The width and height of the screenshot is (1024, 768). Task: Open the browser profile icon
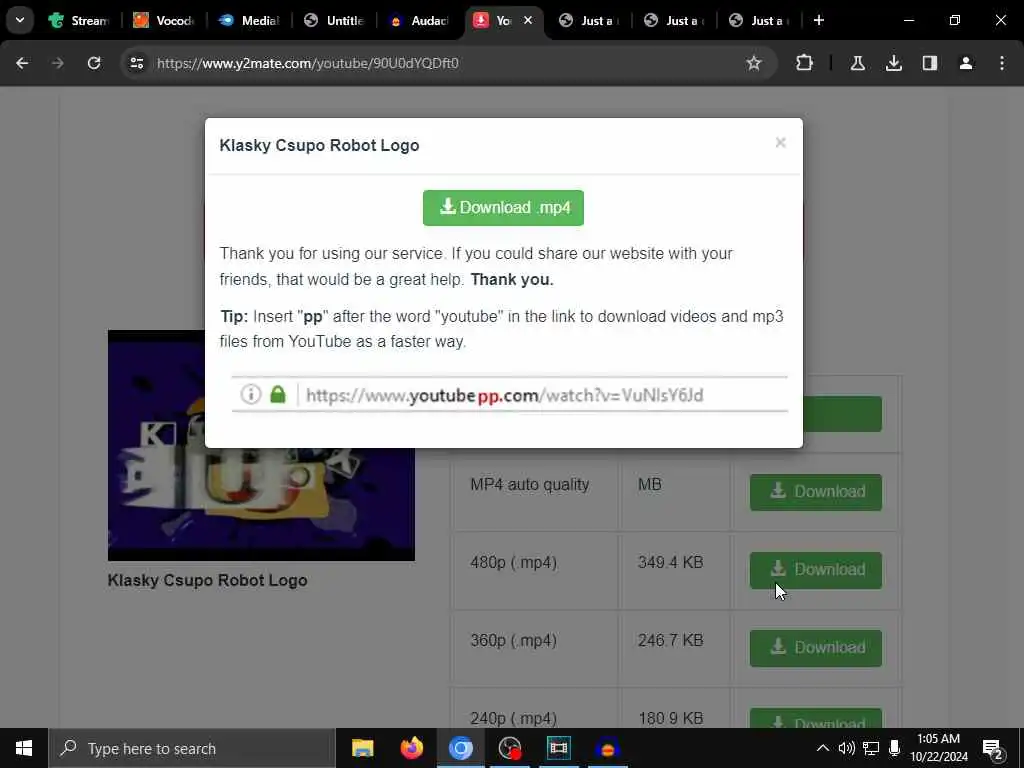(966, 63)
